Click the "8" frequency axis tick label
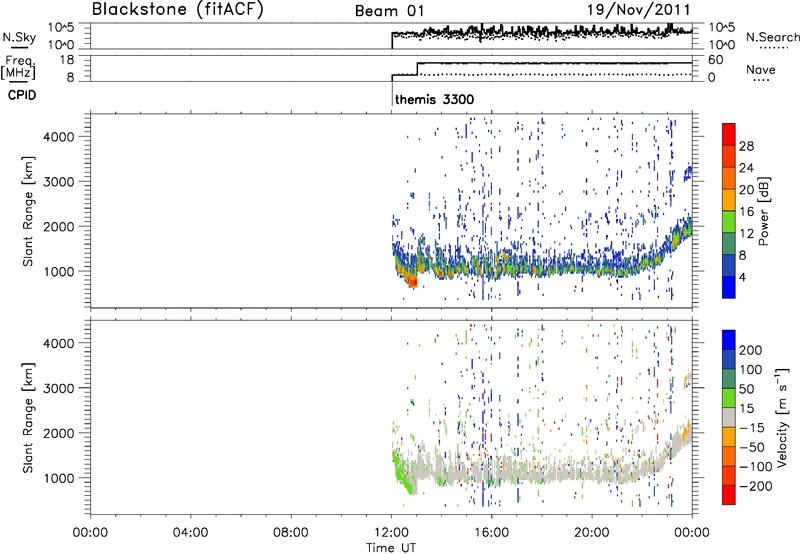 70,78
